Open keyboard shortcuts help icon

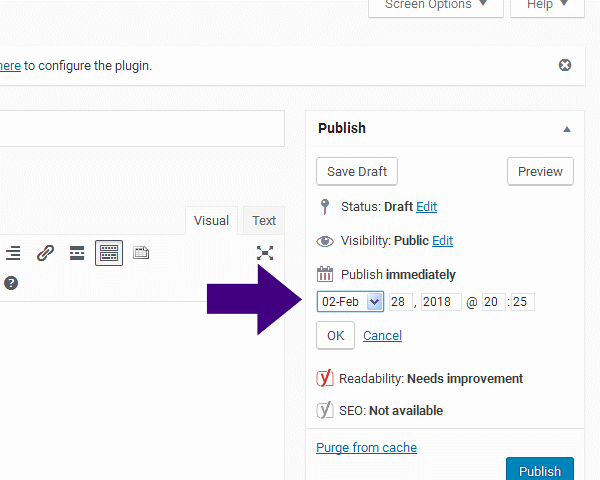pos(11,283)
